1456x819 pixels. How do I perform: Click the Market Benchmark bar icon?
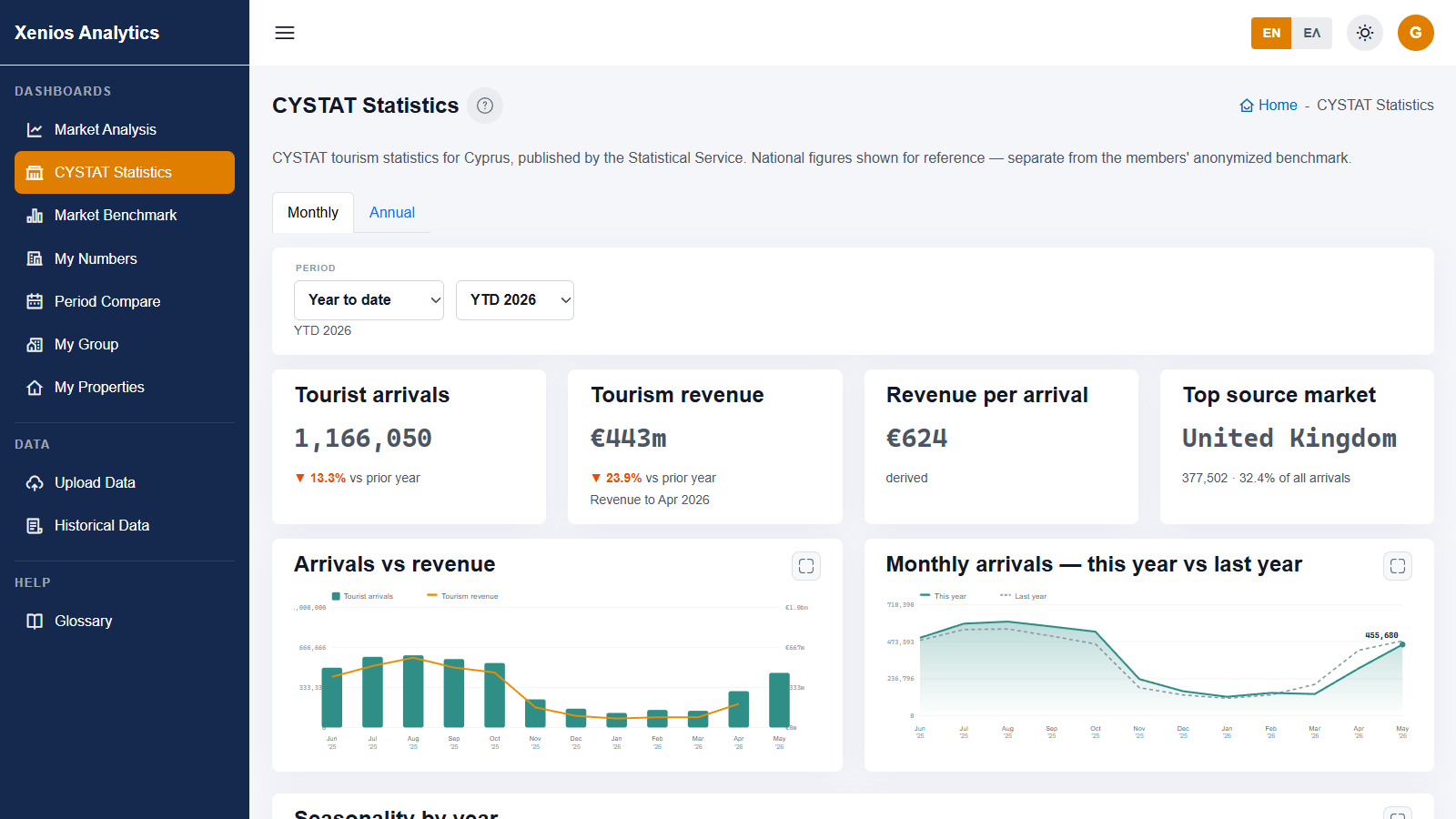click(x=35, y=216)
